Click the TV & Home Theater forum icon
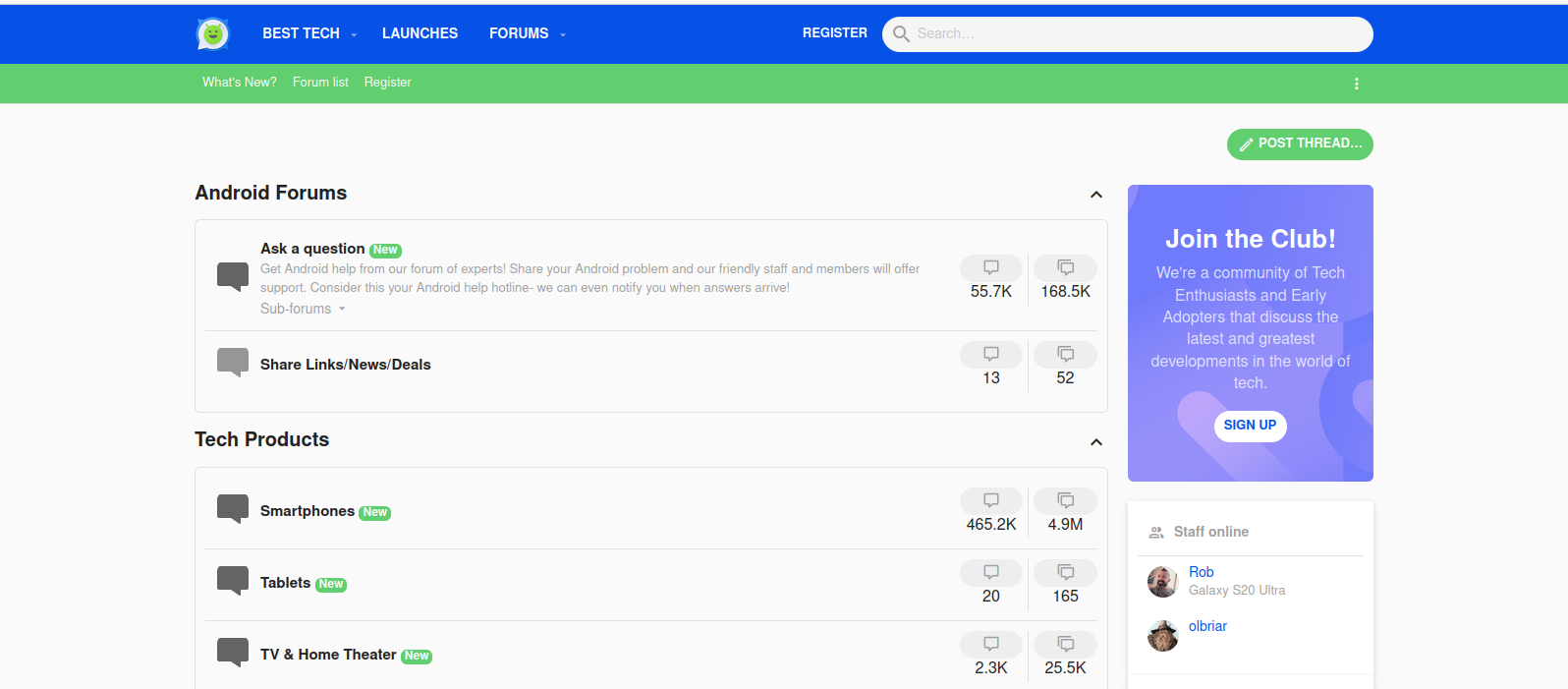The height and width of the screenshot is (689, 1568). [233, 652]
